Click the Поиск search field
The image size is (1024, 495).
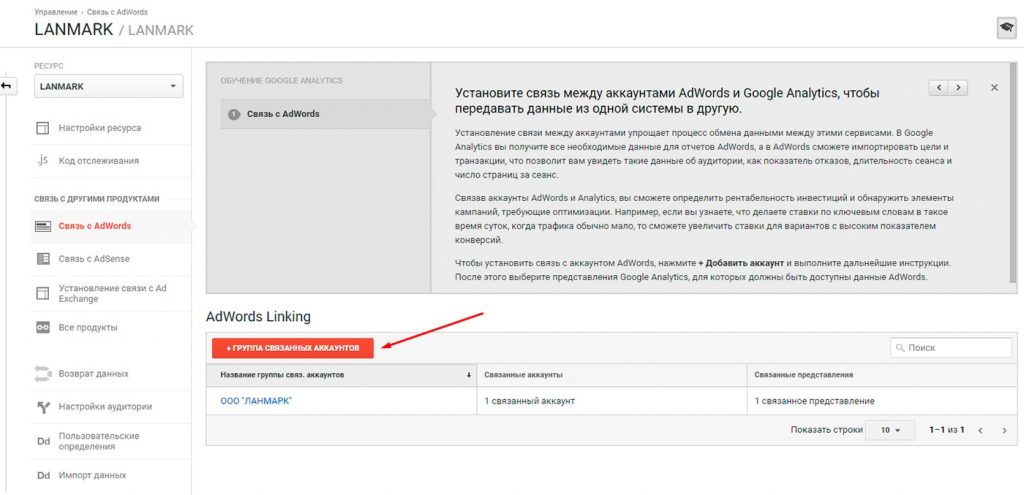tap(951, 348)
